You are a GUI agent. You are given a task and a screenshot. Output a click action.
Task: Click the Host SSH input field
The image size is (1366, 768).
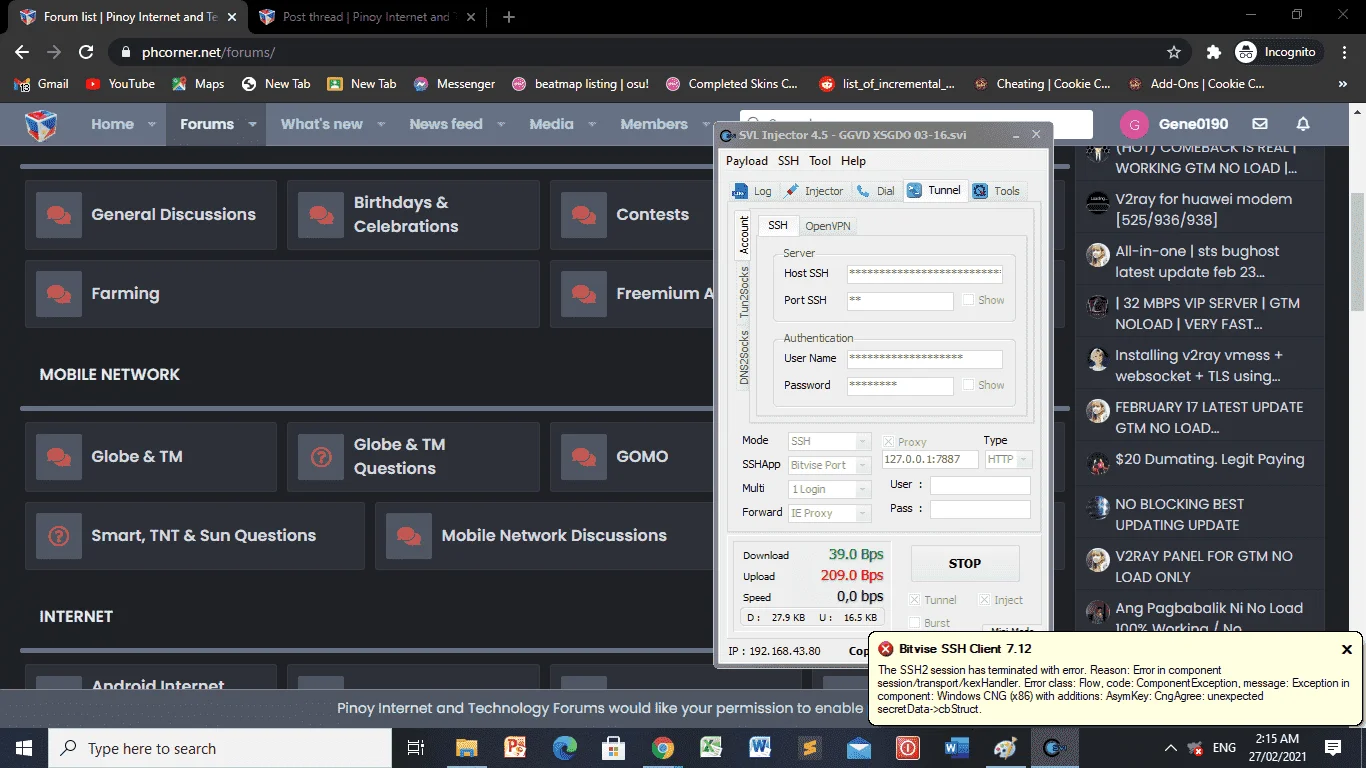coord(925,273)
